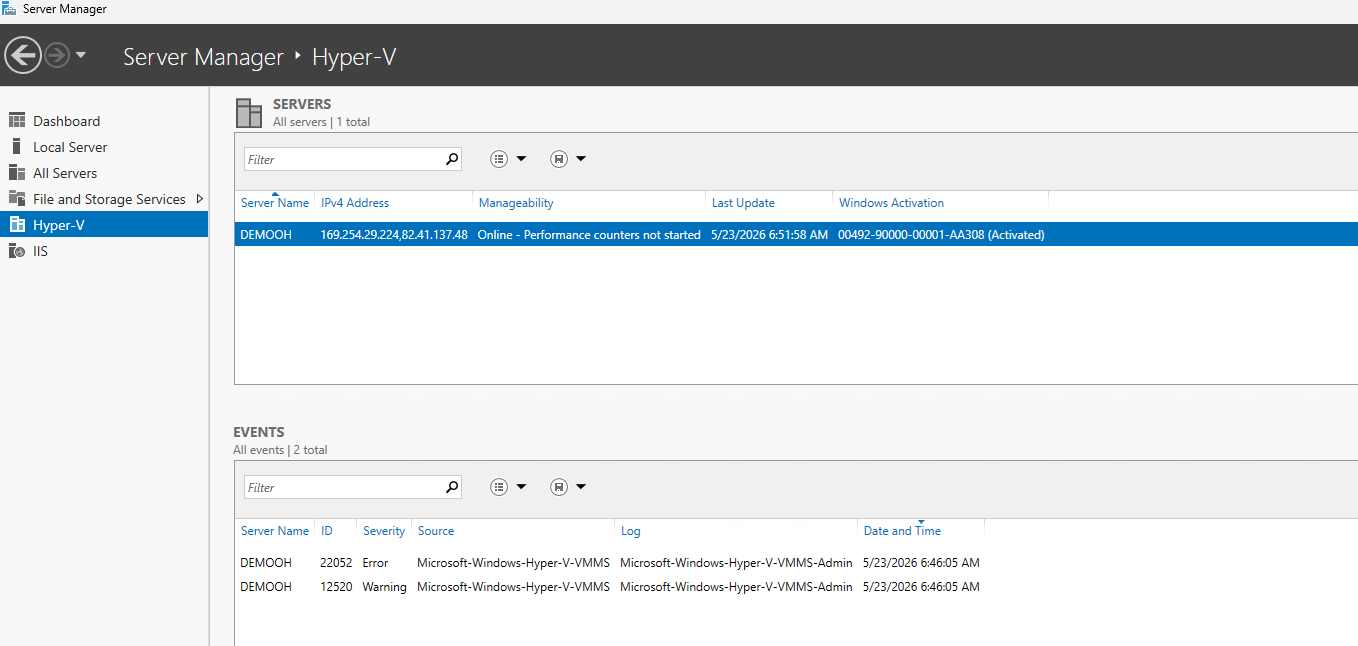Expand Servers saved queries dropdown arrow
The width and height of the screenshot is (1358, 646).
(581, 159)
